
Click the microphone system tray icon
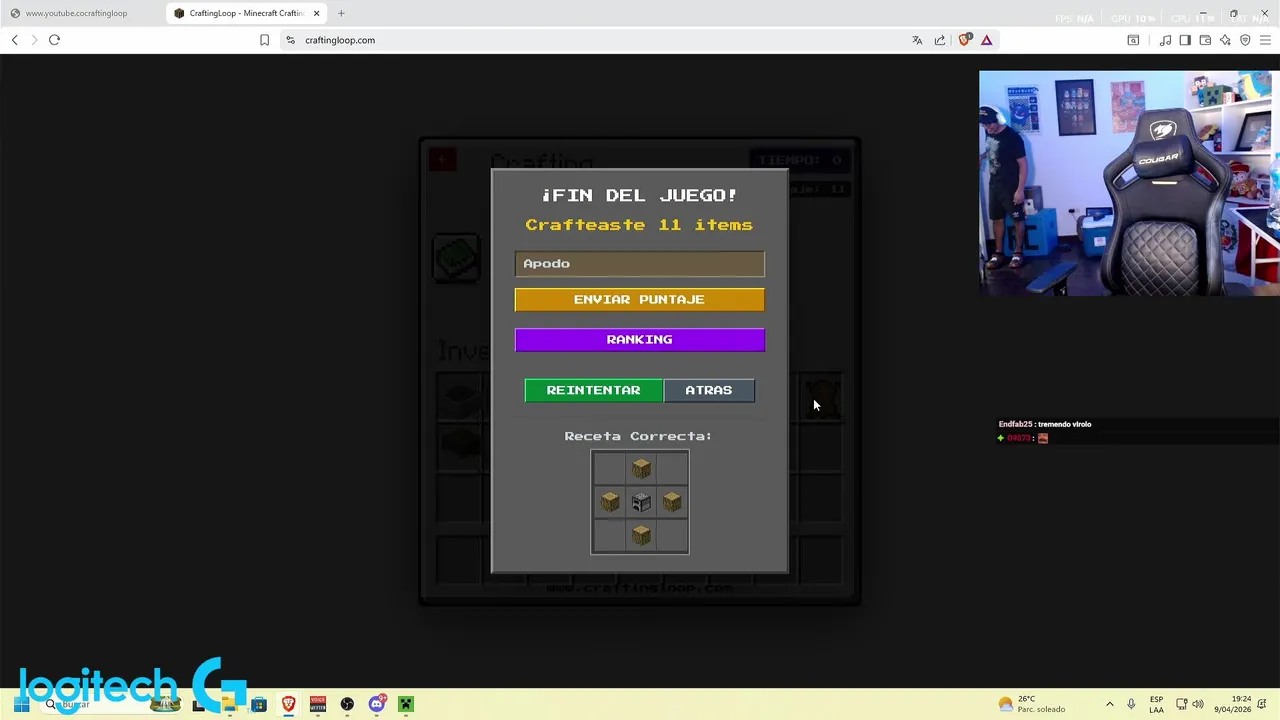tap(1131, 704)
